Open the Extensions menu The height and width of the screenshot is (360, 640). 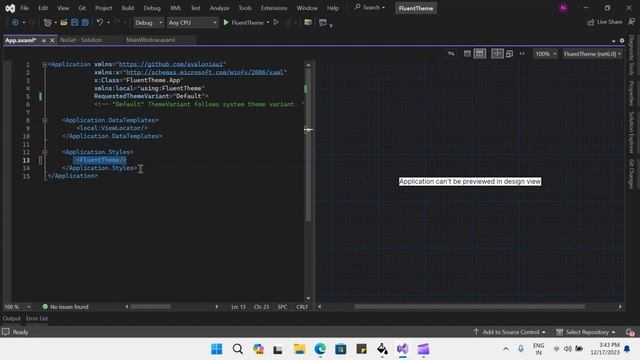273,8
